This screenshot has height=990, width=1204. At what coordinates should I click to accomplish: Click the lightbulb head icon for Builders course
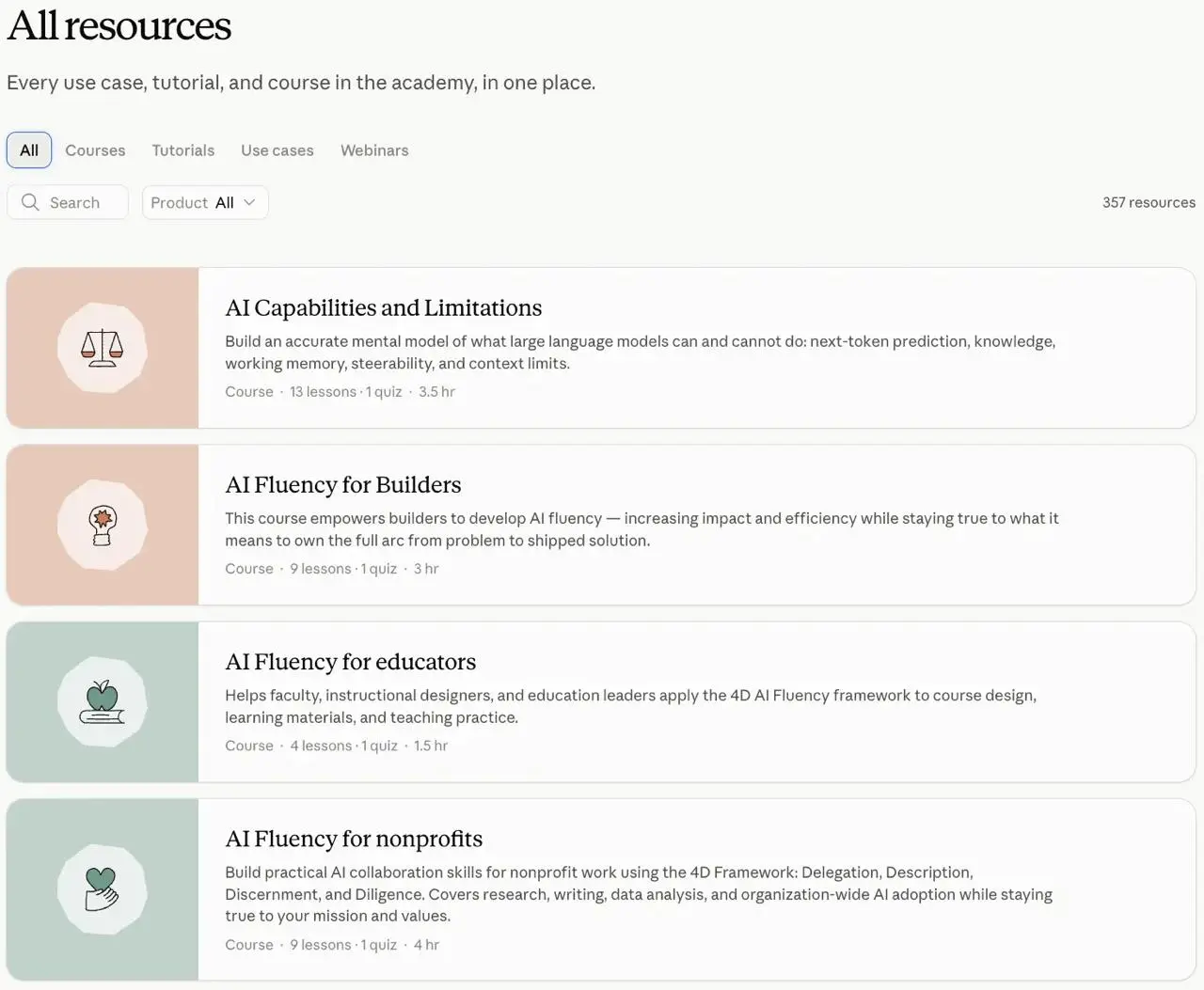pyautogui.click(x=102, y=525)
